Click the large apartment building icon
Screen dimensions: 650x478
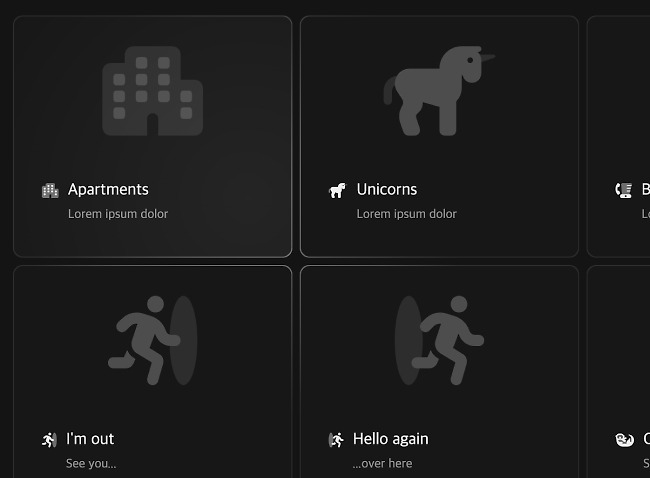pos(153,91)
